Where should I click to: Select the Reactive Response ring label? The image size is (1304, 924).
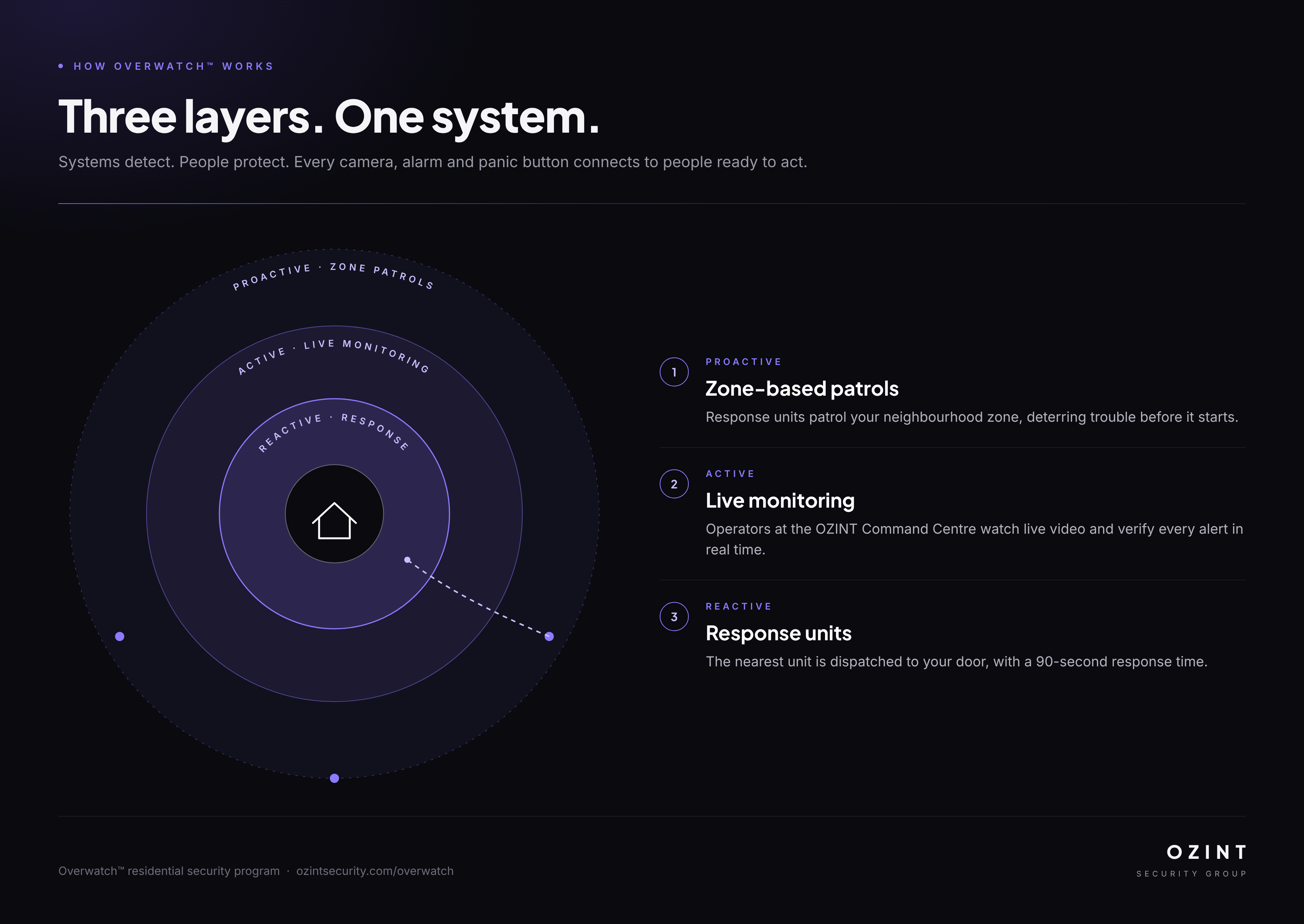pos(334,432)
